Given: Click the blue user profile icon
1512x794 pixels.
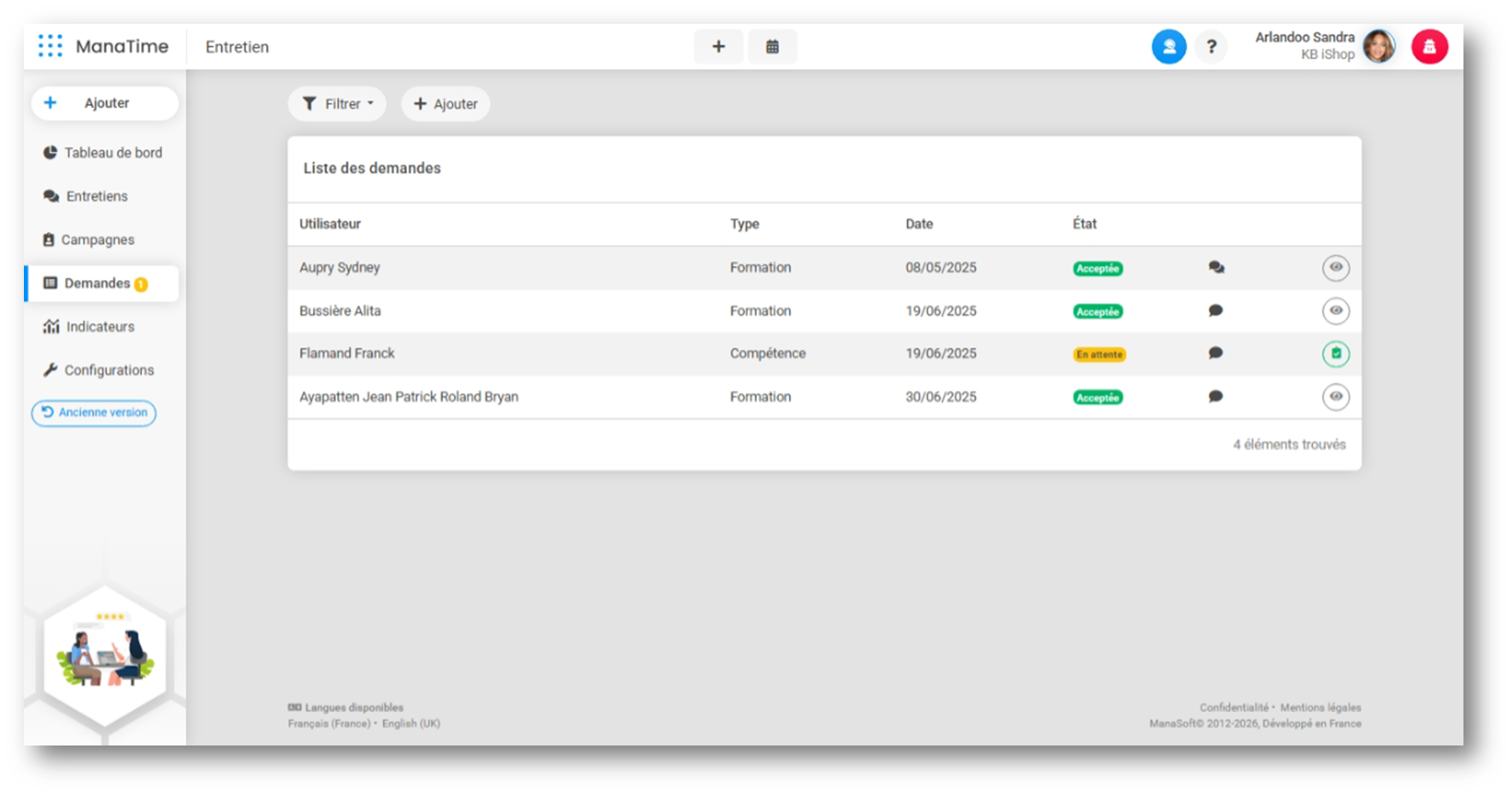Looking at the screenshot, I should point(1169,47).
